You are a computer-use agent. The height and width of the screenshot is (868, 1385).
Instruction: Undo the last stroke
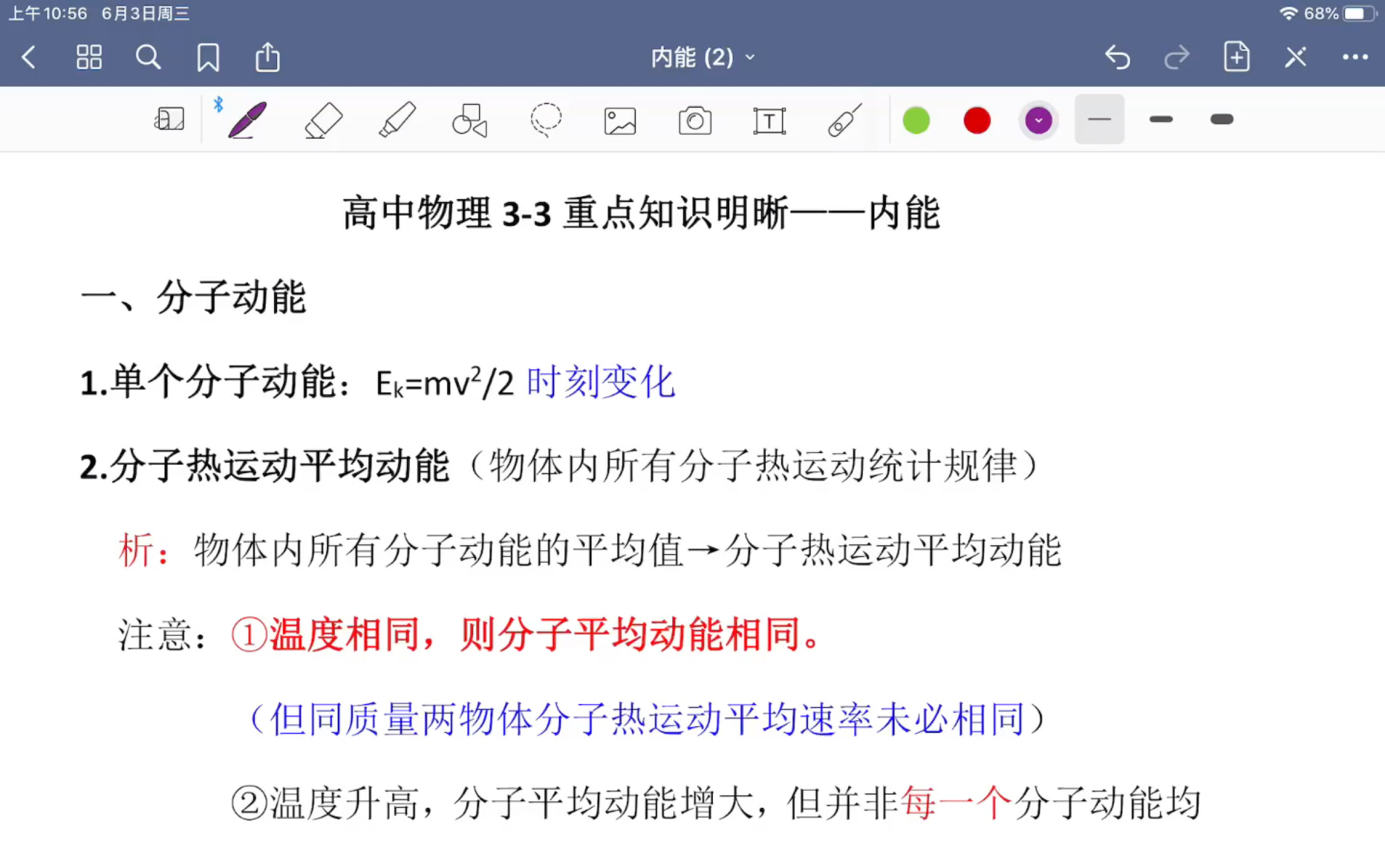[x=1117, y=58]
